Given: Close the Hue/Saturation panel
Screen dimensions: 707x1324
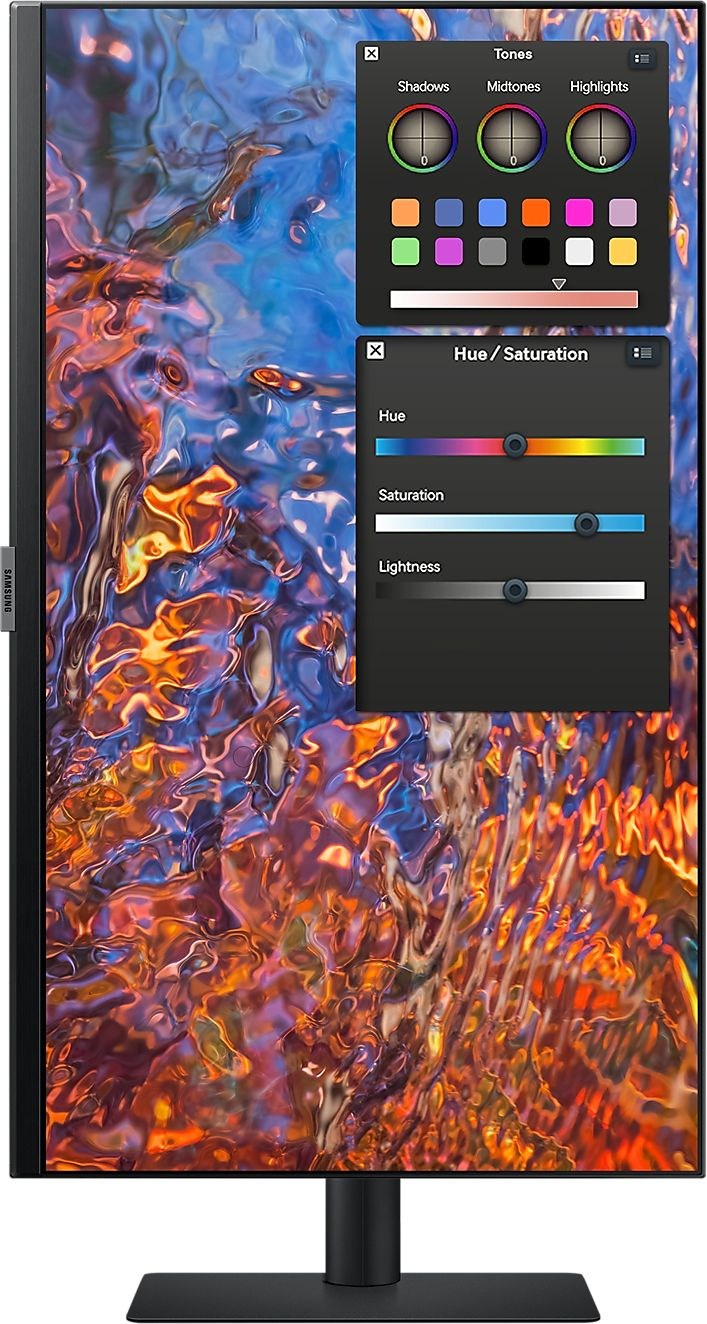Looking at the screenshot, I should (x=375, y=350).
